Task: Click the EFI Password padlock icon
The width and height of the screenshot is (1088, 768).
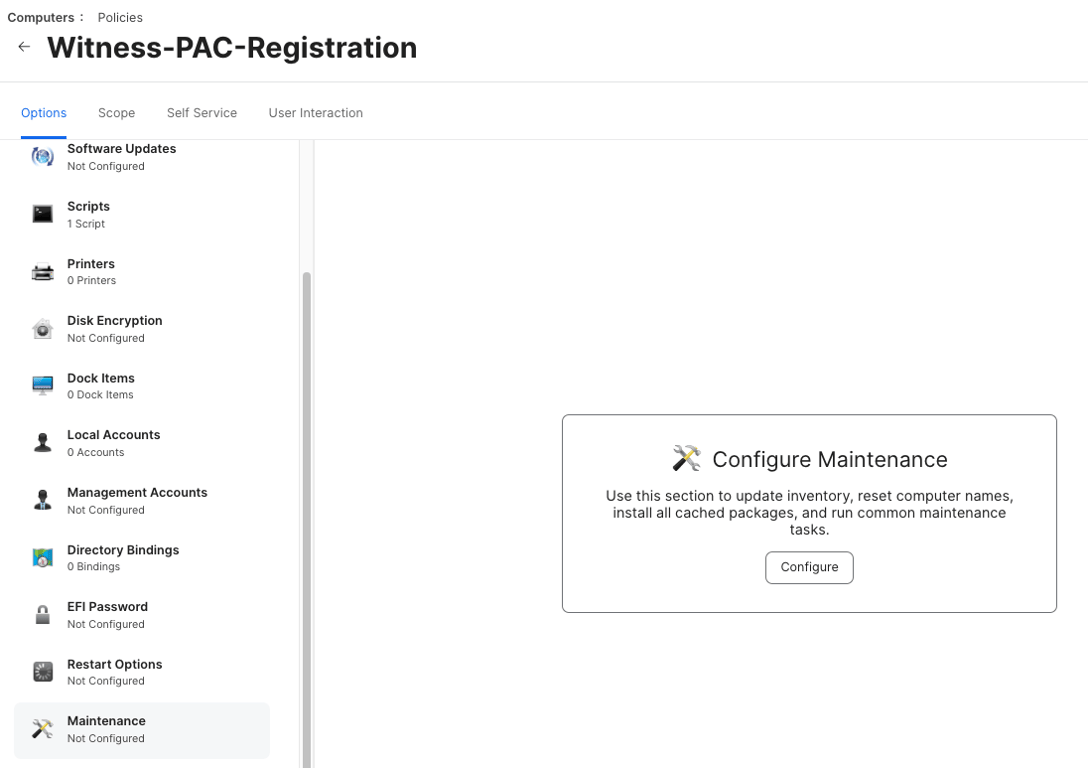Action: 42,615
